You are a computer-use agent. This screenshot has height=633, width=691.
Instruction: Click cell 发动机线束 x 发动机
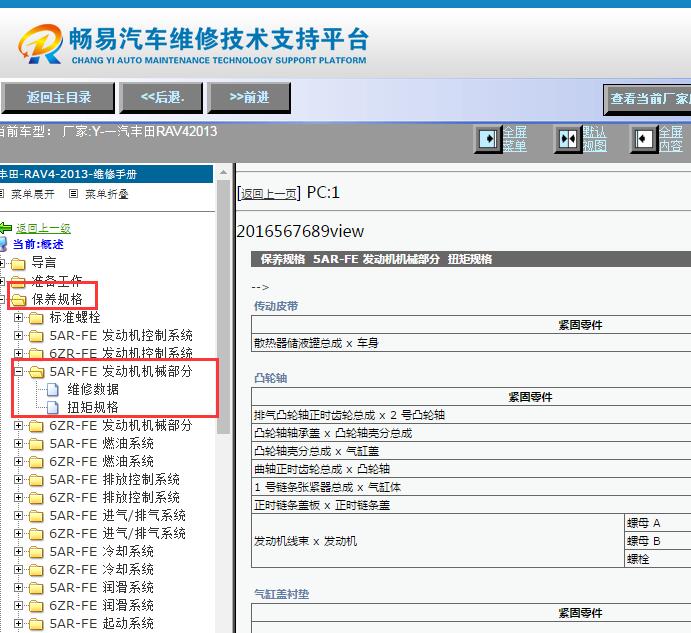438,541
